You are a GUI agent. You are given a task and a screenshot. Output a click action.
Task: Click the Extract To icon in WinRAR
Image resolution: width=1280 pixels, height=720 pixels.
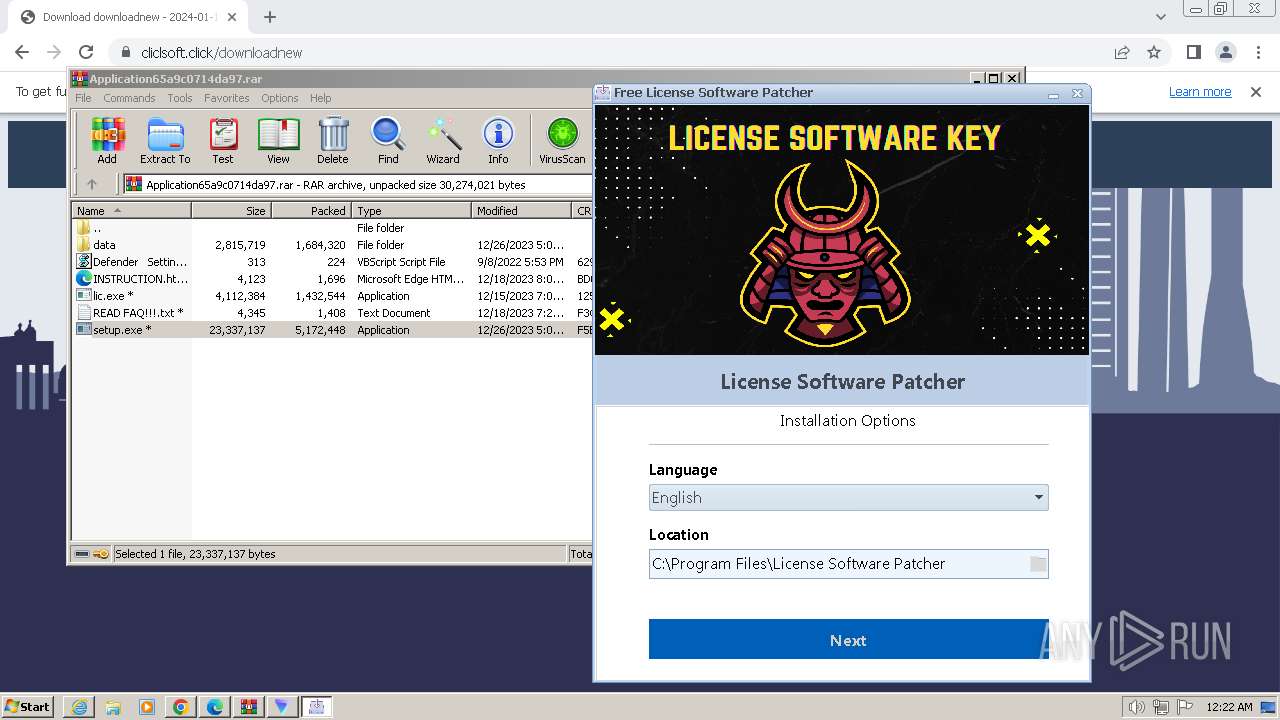click(x=165, y=141)
